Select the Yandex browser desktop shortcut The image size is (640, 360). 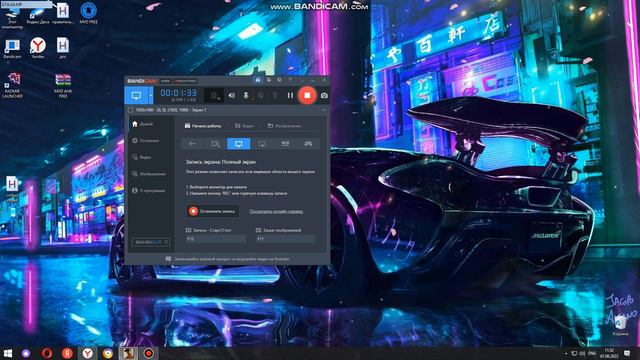click(38, 48)
